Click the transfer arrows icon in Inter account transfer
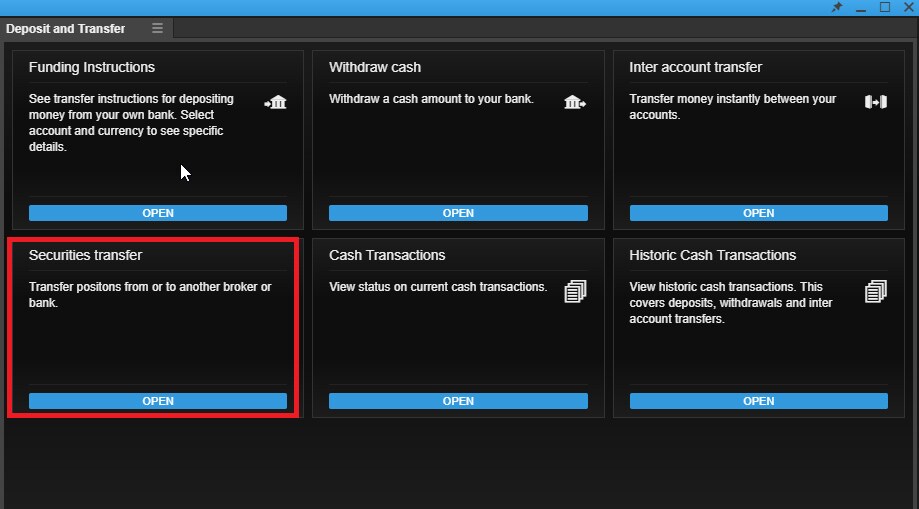Image resolution: width=919 pixels, height=509 pixels. point(876,102)
